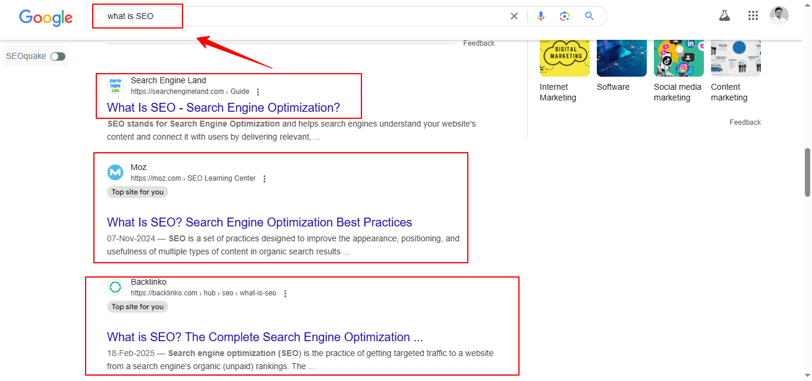Open 'What Is SEO - Search Engine Optimization?' link
Viewport: 812px width, 381px height.
point(223,108)
